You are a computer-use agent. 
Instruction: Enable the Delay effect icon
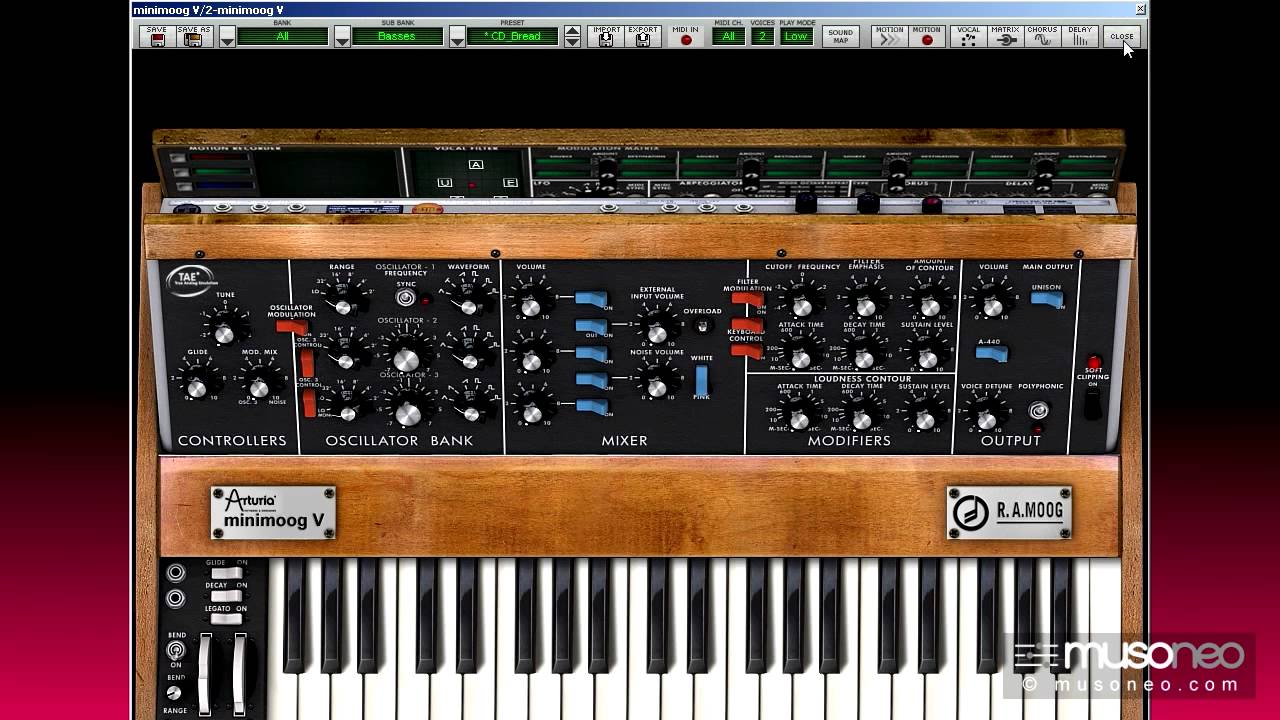click(1080, 36)
